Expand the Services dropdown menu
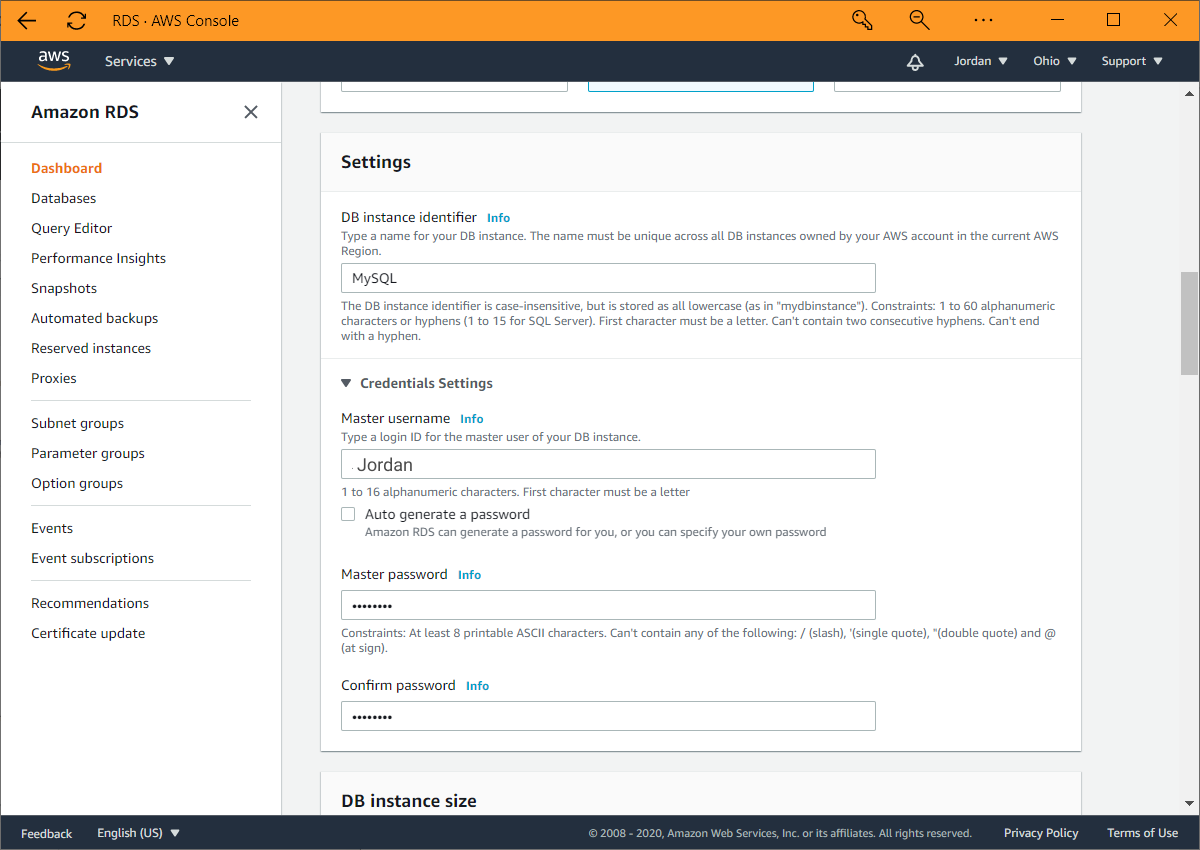Screen dimensions: 1200x850 tap(140, 61)
